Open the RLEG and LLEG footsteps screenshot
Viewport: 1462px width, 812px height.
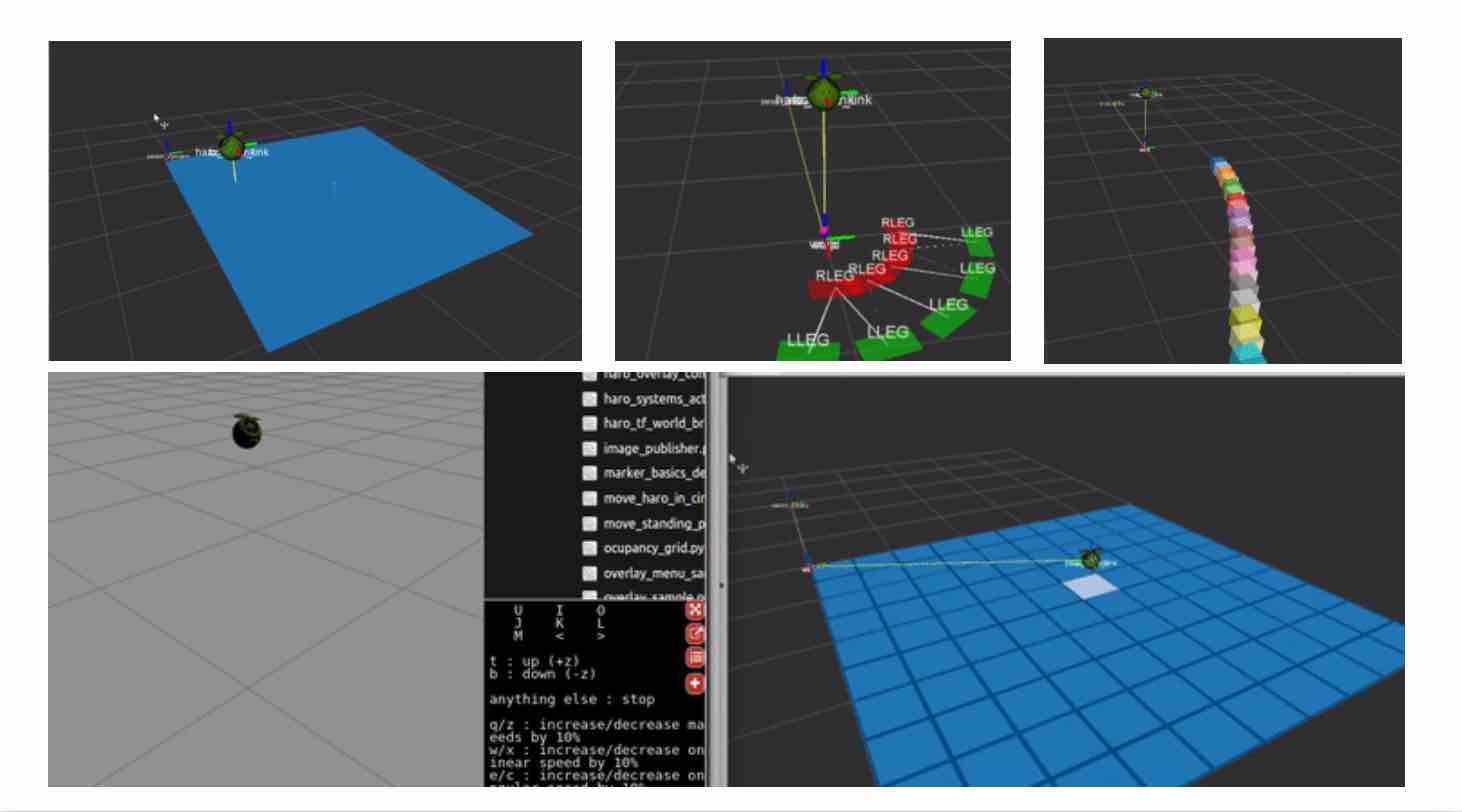(x=812, y=200)
